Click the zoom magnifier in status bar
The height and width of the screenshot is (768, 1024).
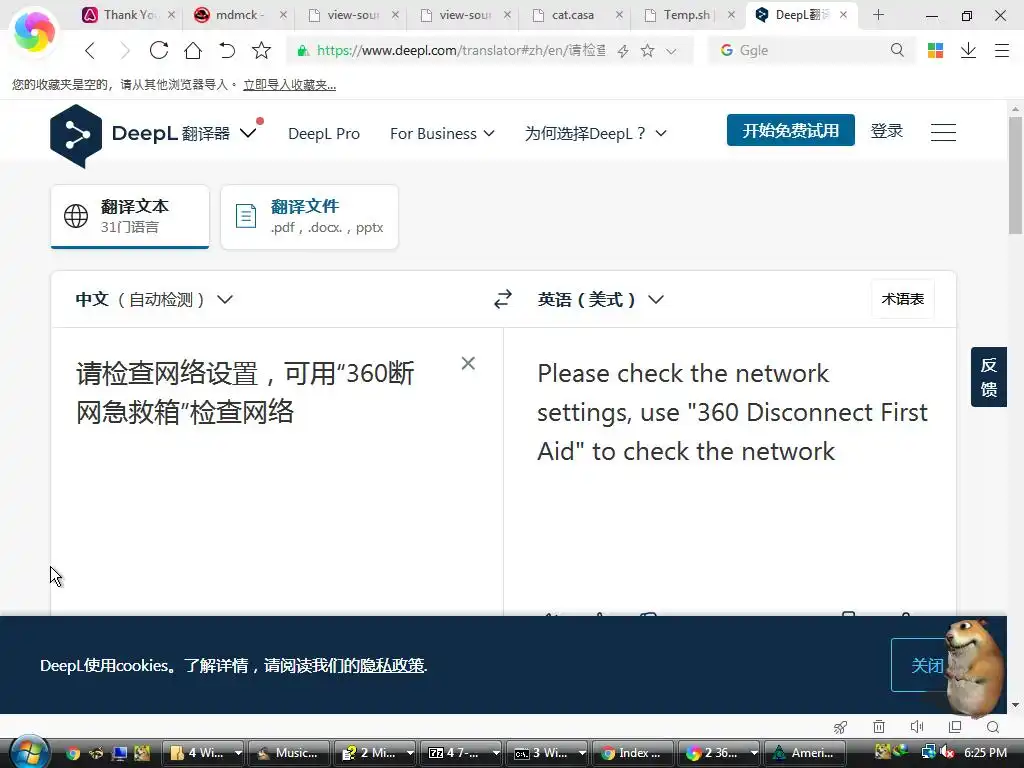click(x=993, y=727)
